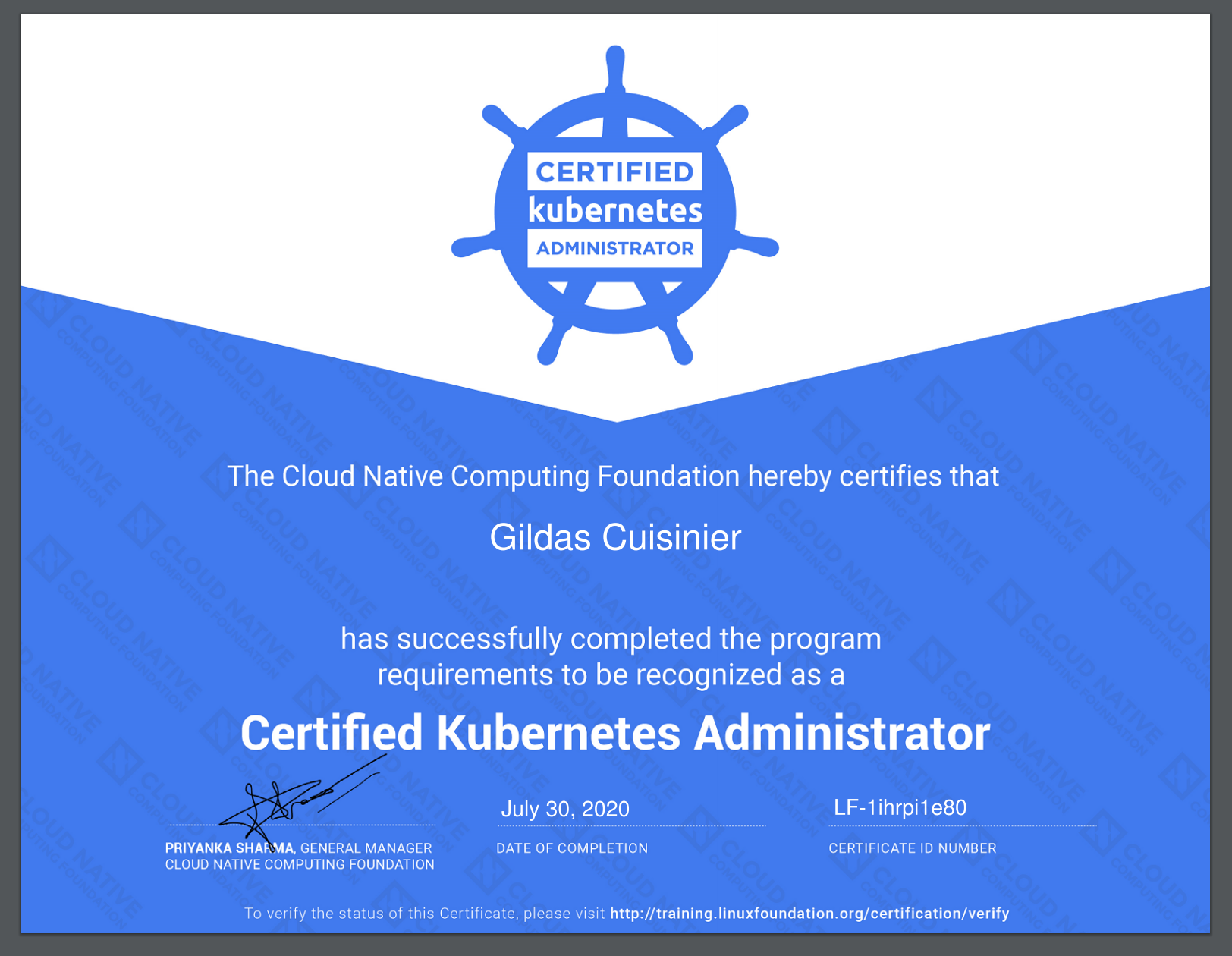Click the 'hereby certifies that' heading line
This screenshot has width=1232, height=956.
613,476
